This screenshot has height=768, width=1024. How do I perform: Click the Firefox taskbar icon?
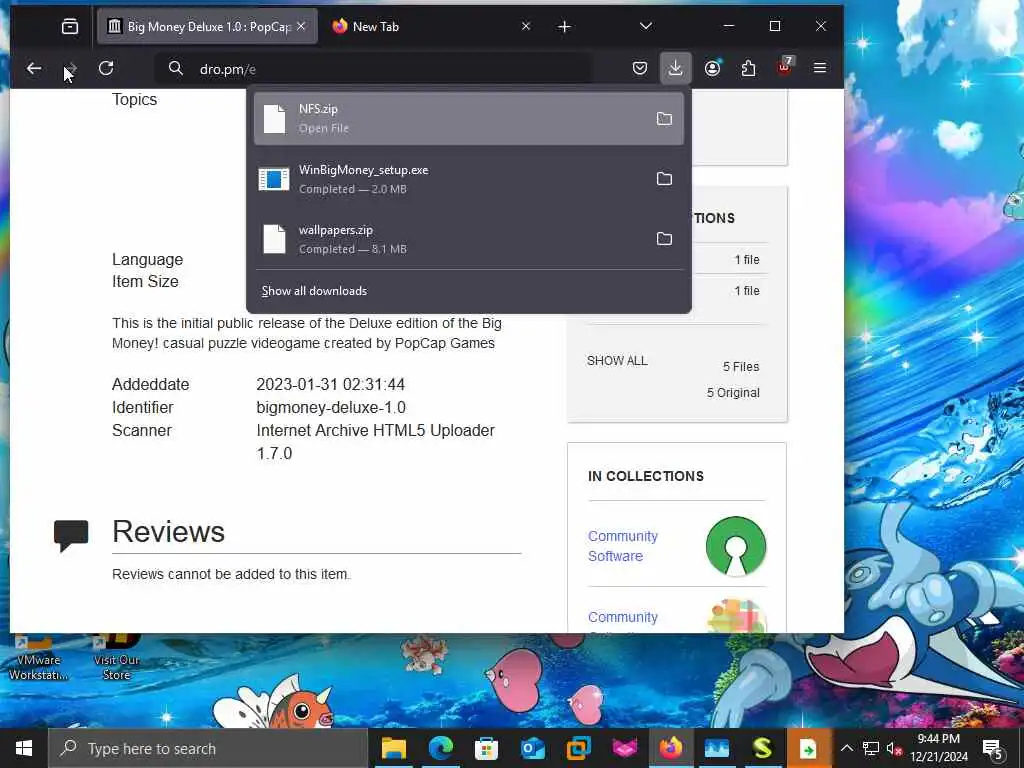pos(671,748)
